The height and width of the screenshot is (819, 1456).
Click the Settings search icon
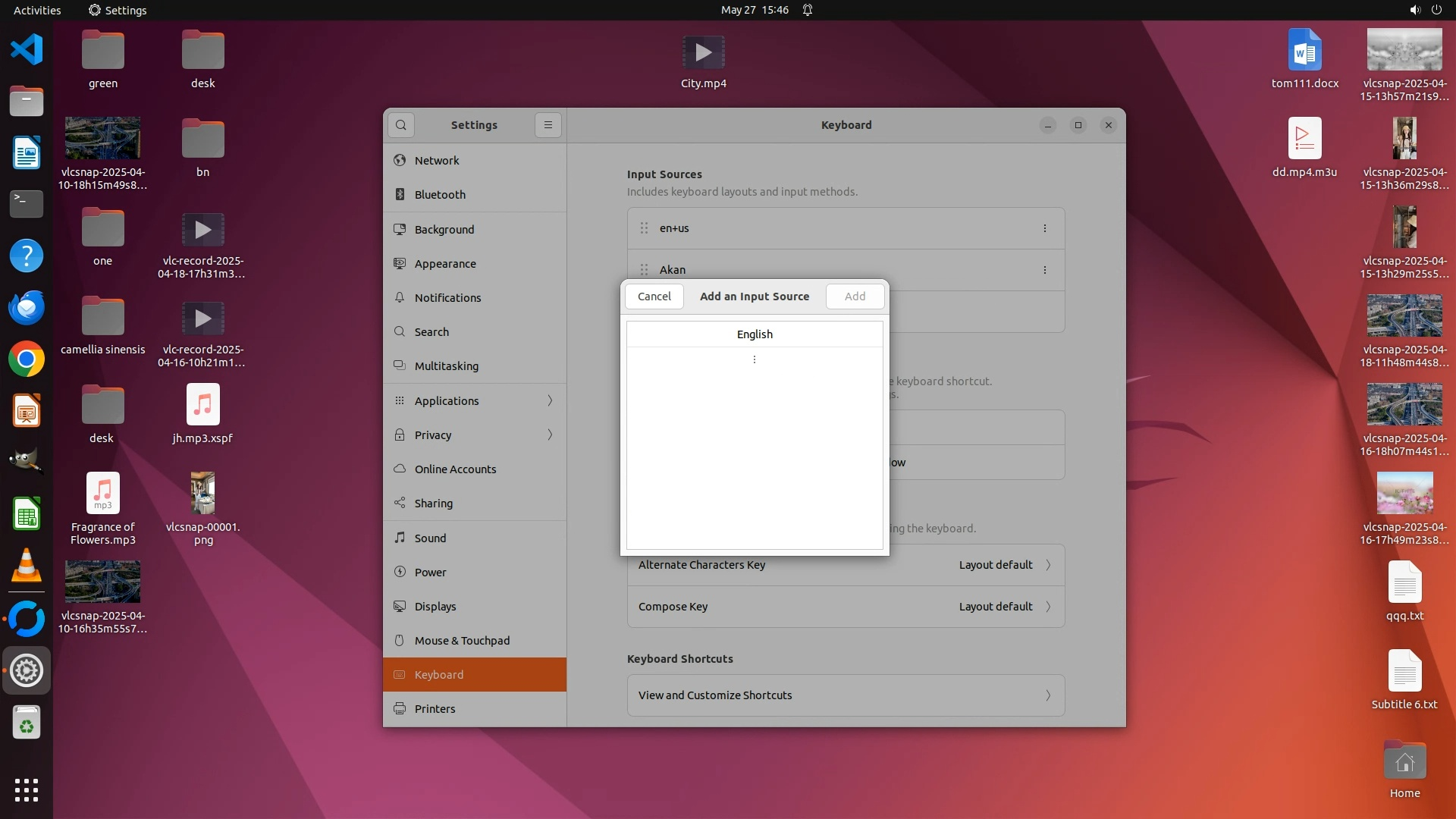click(x=401, y=125)
